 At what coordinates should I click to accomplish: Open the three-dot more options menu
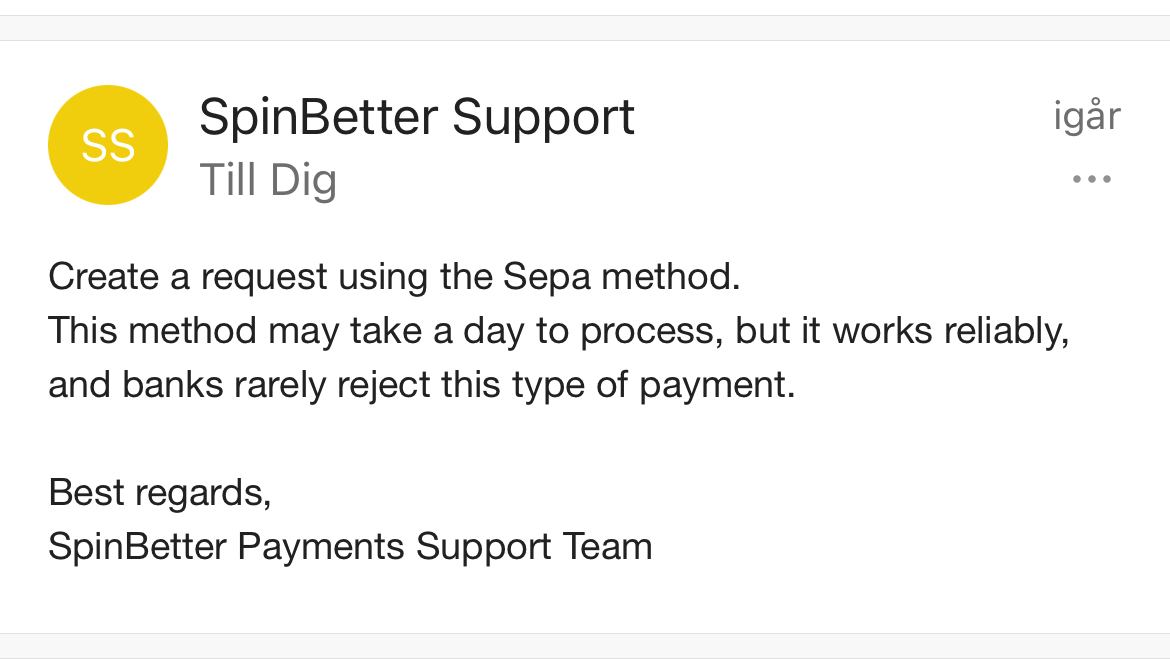pyautogui.click(x=1091, y=180)
